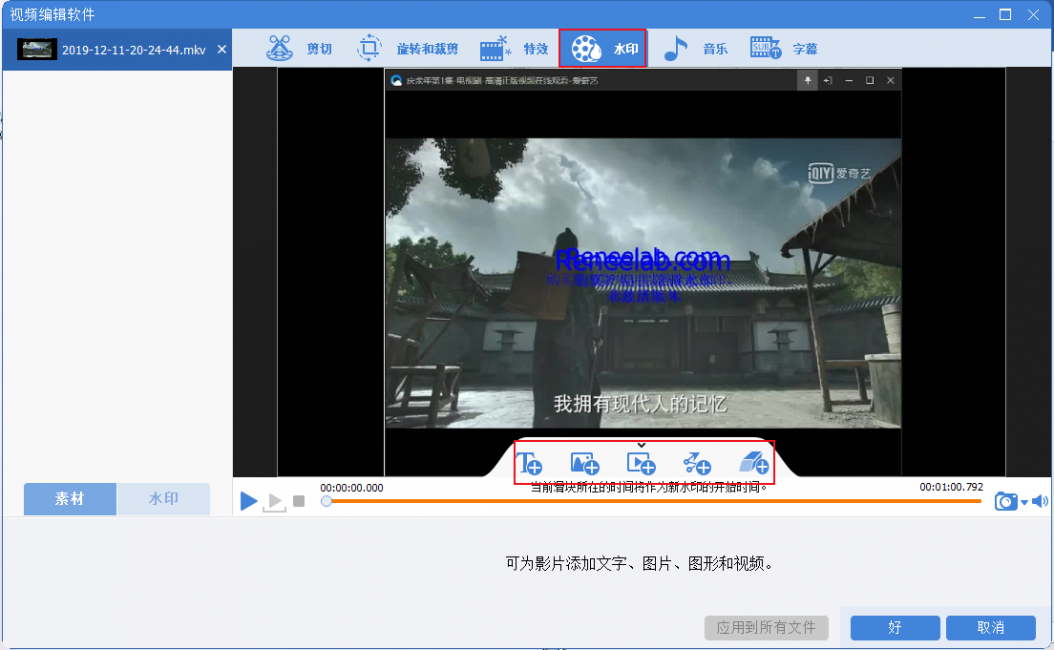Click the 取消 cancel button
Image resolution: width=1054 pixels, height=650 pixels.
(x=990, y=628)
